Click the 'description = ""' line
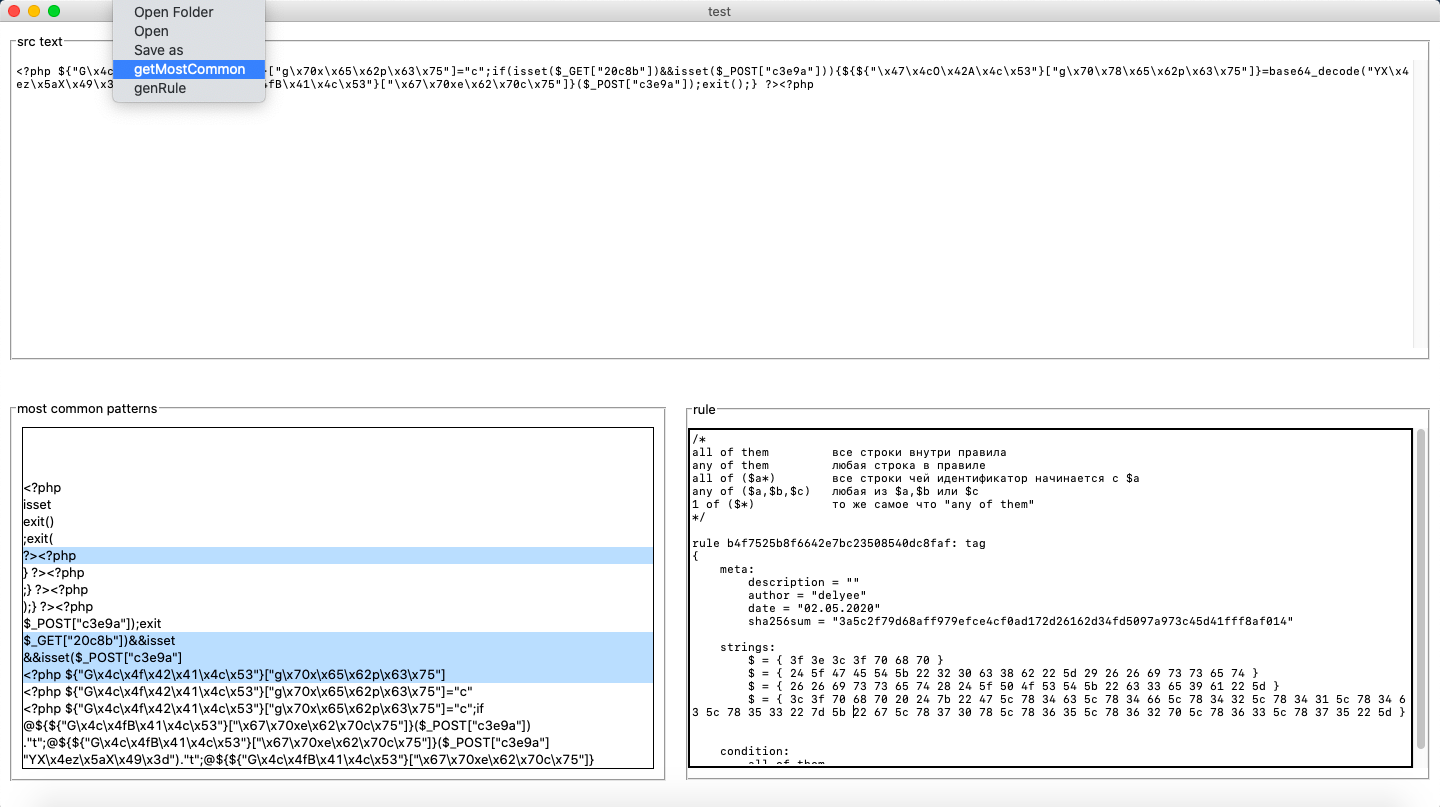1440x807 pixels. (x=803, y=582)
